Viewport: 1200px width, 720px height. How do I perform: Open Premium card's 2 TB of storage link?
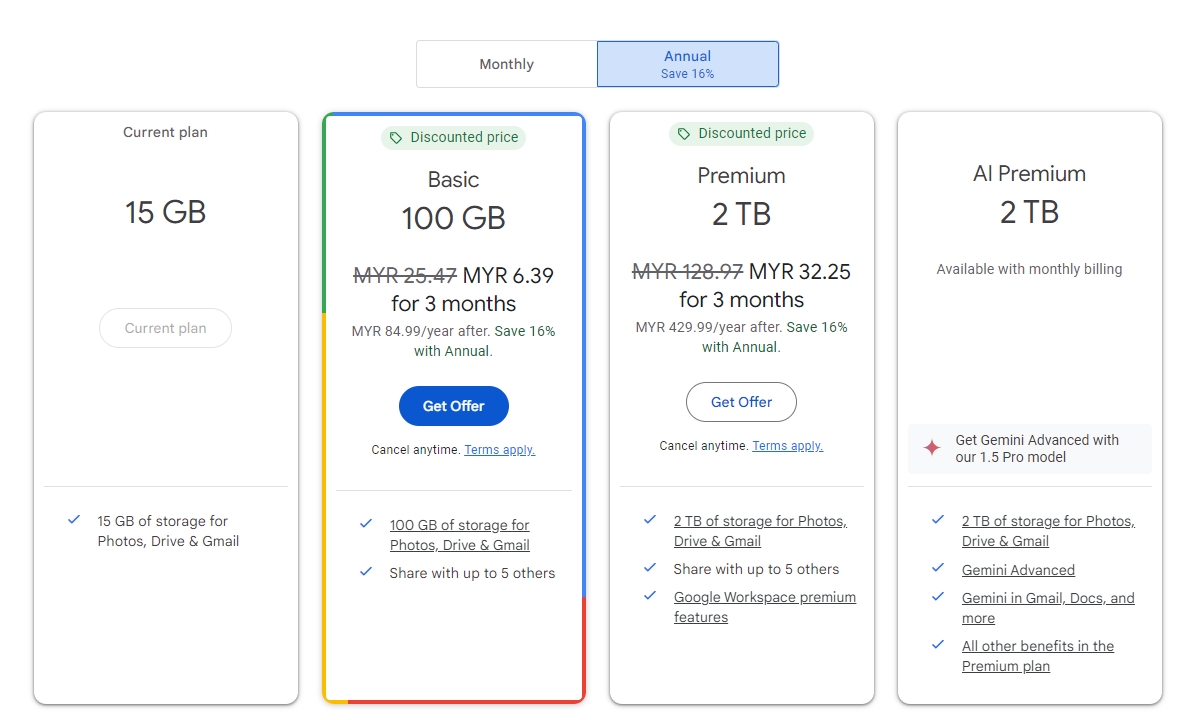760,531
